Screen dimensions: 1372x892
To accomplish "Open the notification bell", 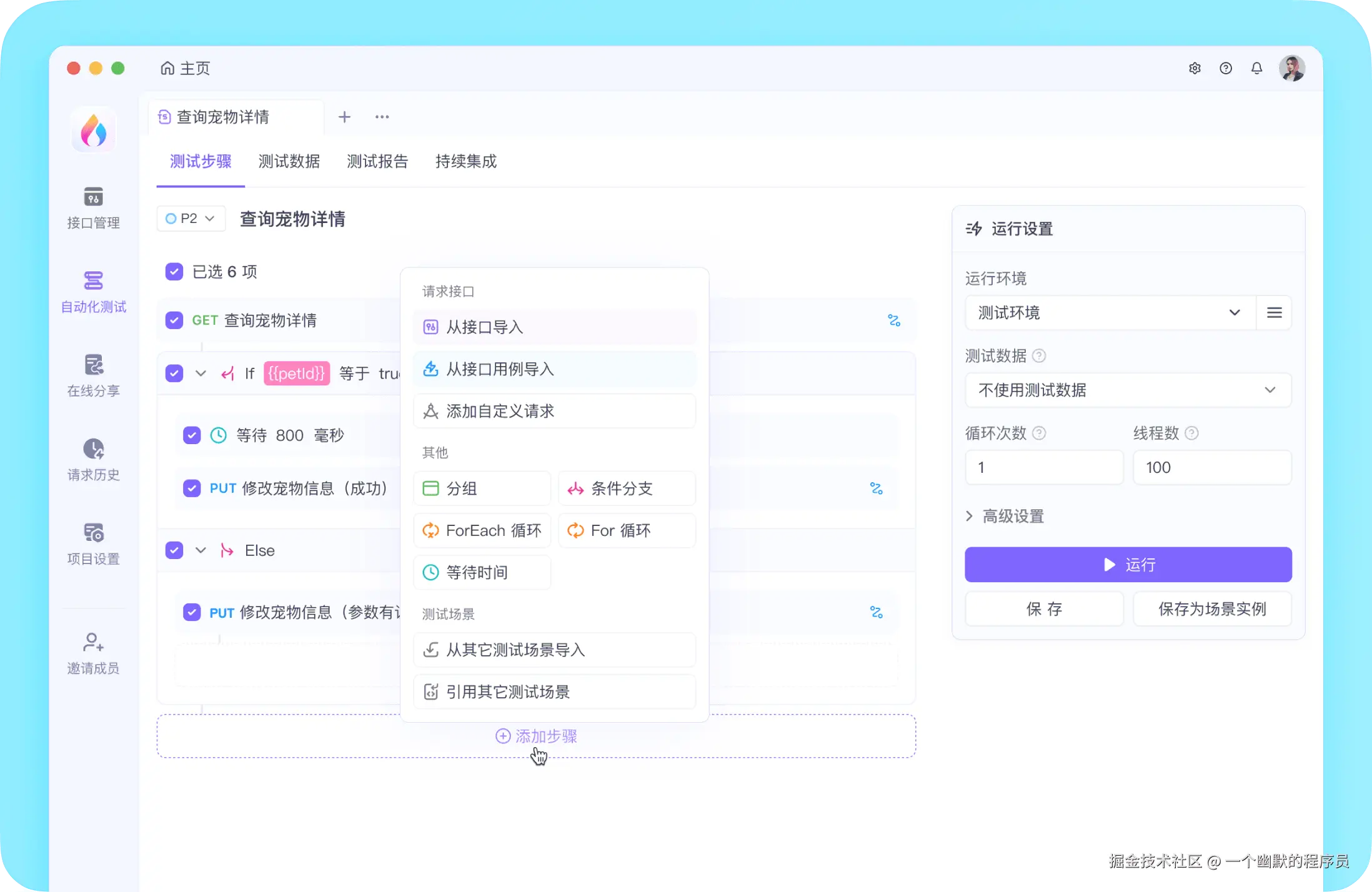I will pyautogui.click(x=1256, y=68).
